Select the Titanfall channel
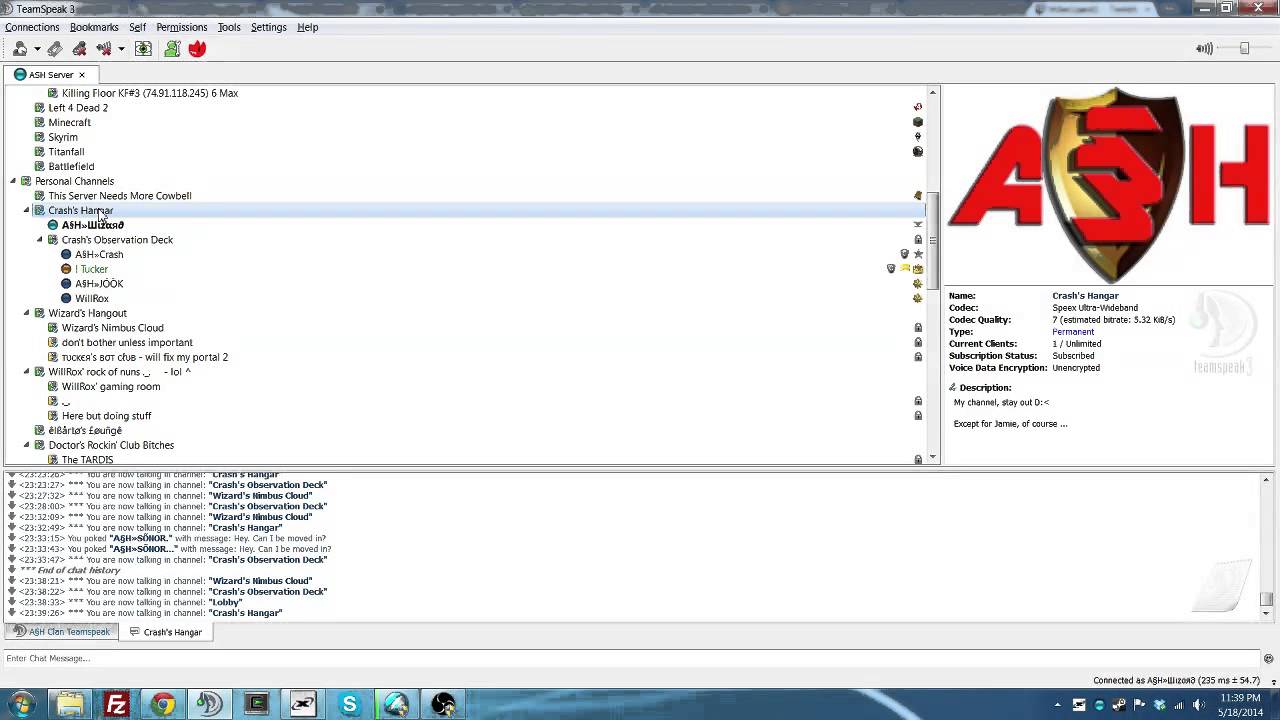This screenshot has width=1280, height=720. [x=66, y=152]
